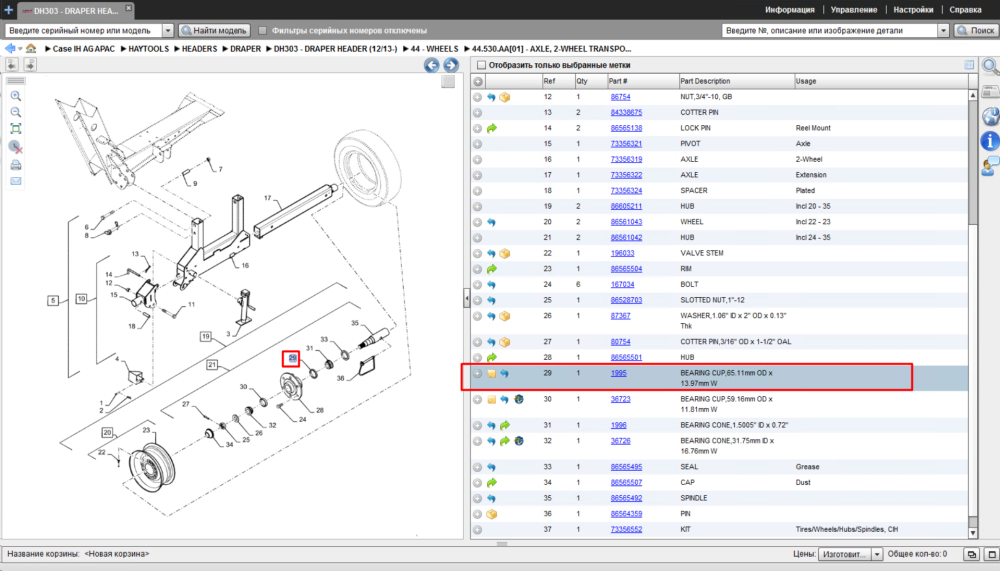This screenshot has width=1000, height=571.
Task: Click the part number description search field
Action: [830, 30]
